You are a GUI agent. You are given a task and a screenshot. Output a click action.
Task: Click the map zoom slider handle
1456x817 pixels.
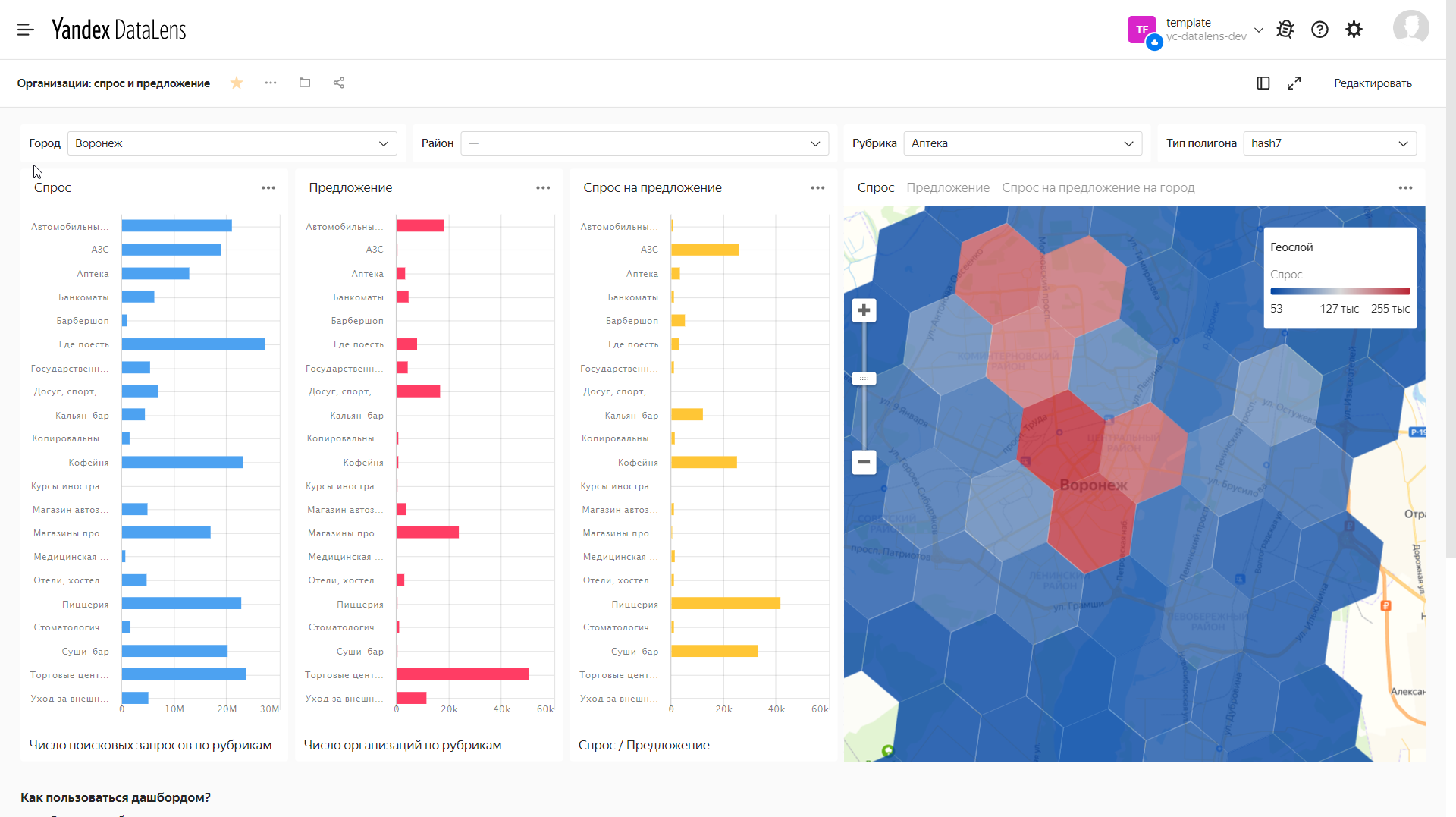click(x=864, y=379)
